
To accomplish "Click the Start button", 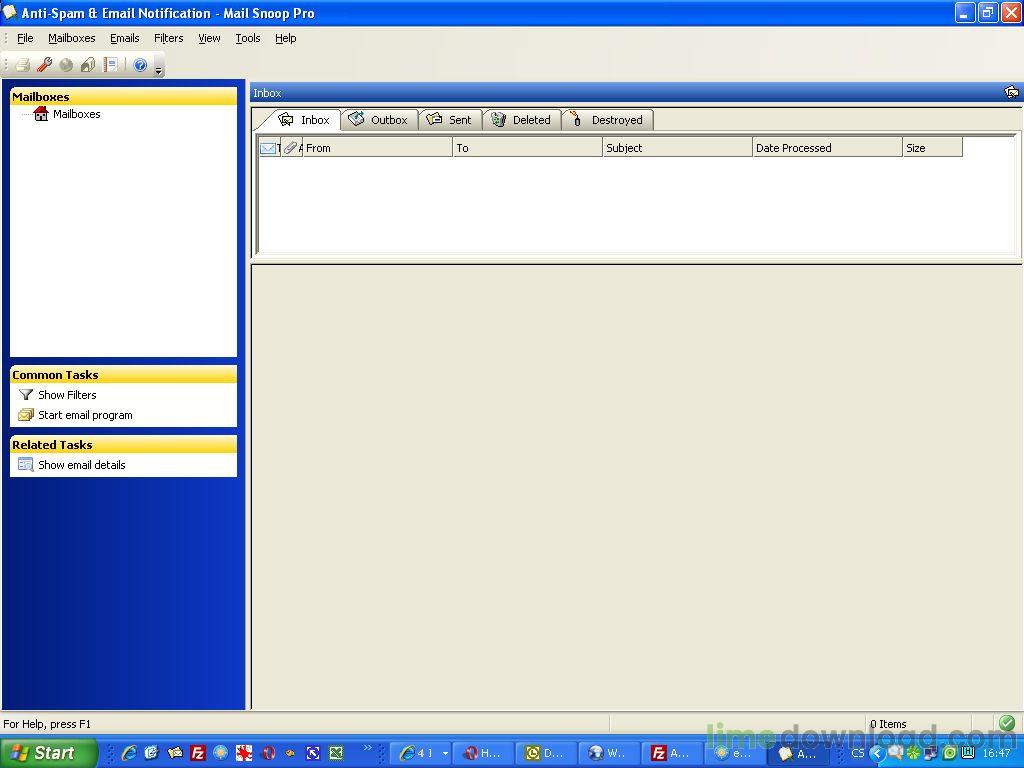I will (48, 753).
